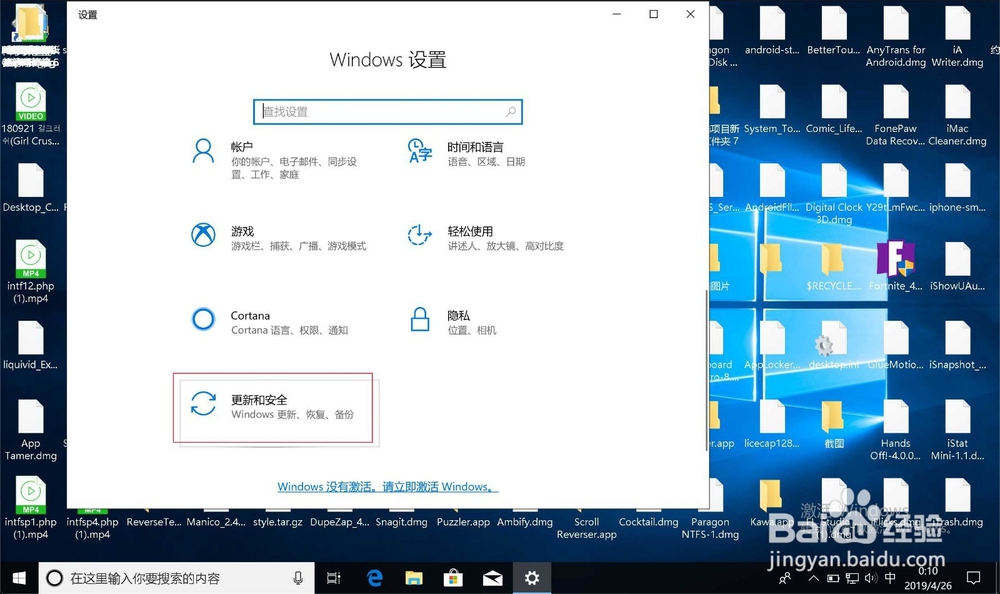Open the Windows Start menu
Viewport: 1000px width, 594px height.
19,578
